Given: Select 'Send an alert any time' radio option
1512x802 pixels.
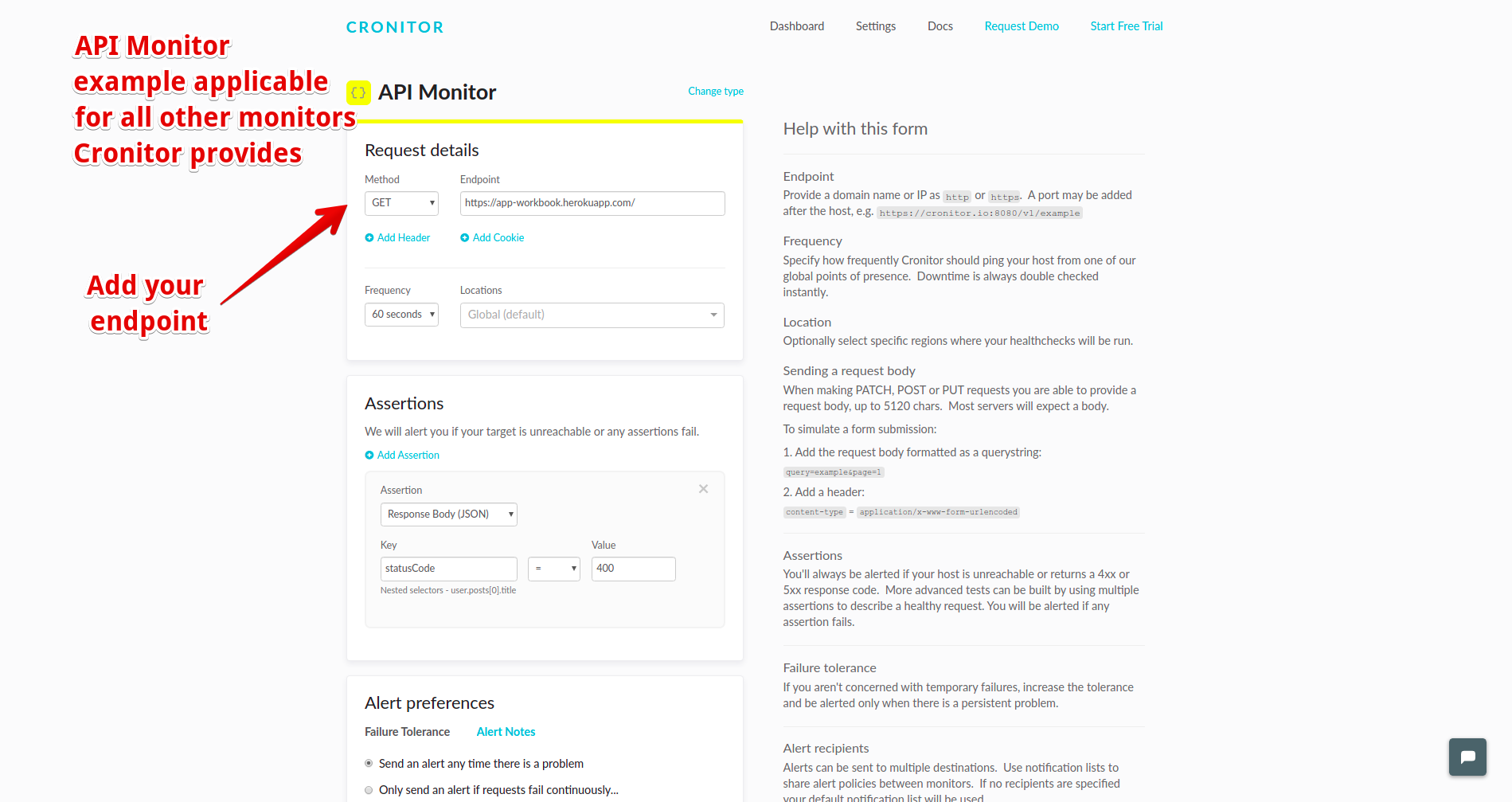Looking at the screenshot, I should pyautogui.click(x=369, y=764).
